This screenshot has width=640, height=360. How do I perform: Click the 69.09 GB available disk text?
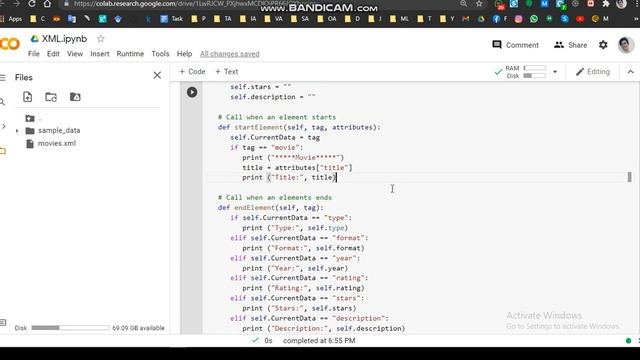pyautogui.click(x=138, y=328)
